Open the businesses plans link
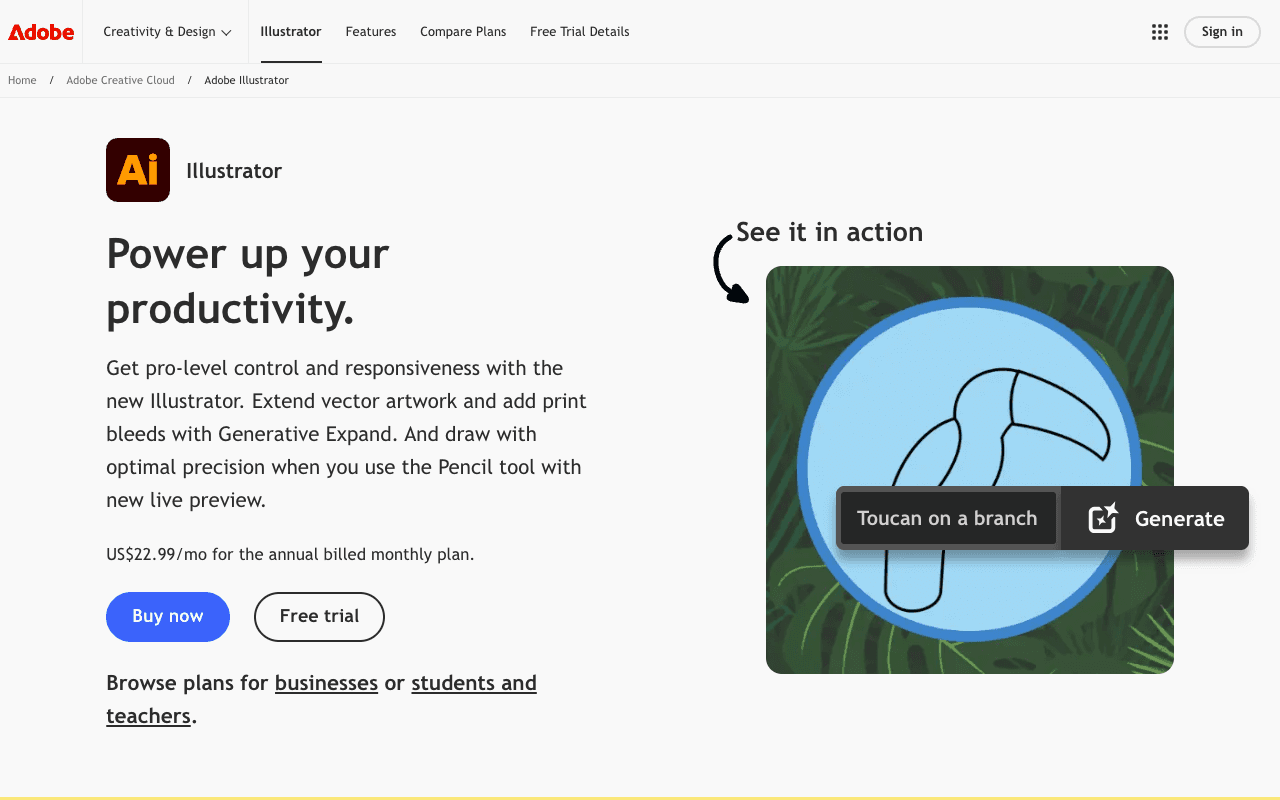The height and width of the screenshot is (800, 1280). point(326,683)
